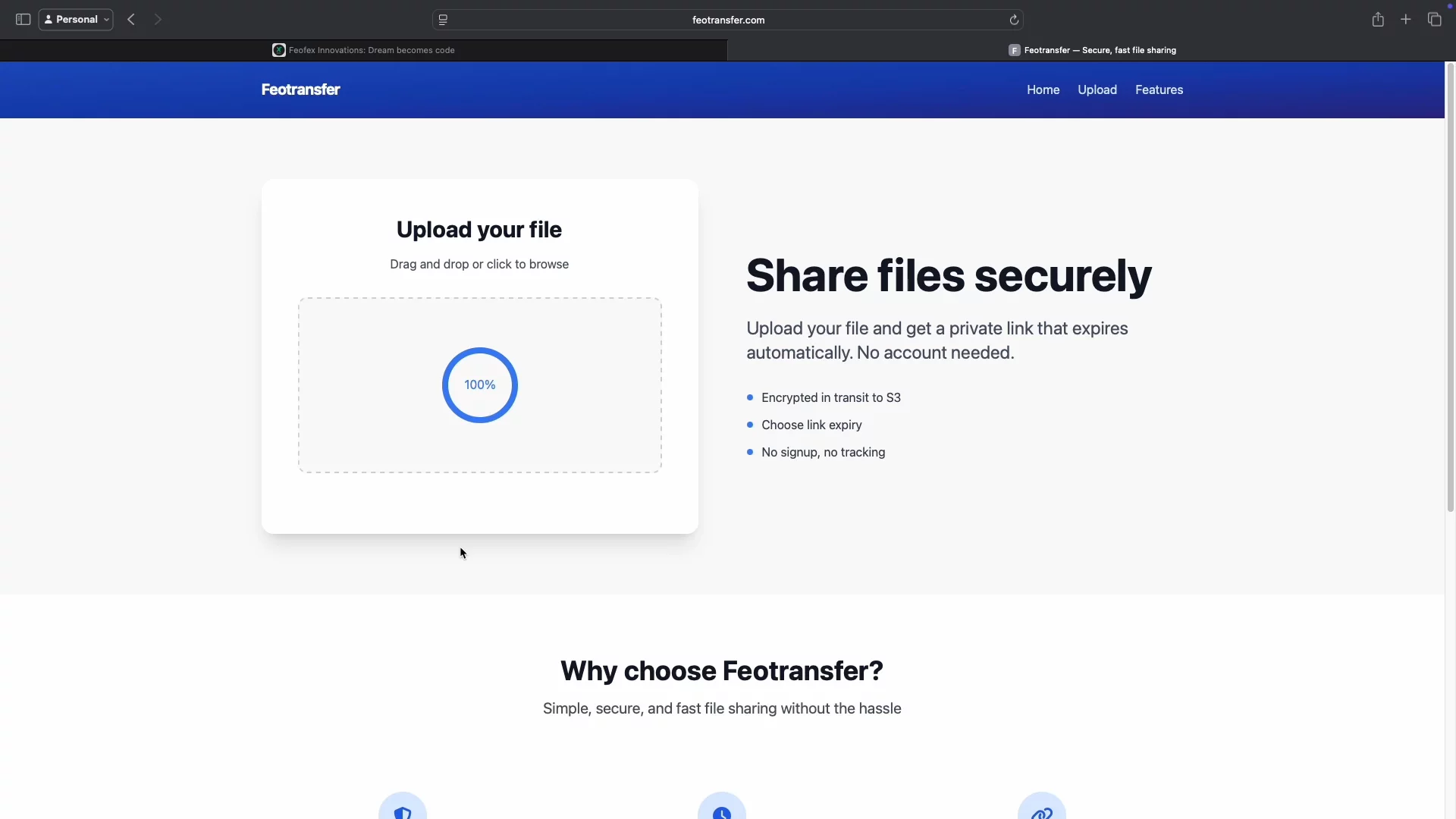The height and width of the screenshot is (819, 1456).
Task: Open a new tab with the plus icon
Action: pos(1405,19)
